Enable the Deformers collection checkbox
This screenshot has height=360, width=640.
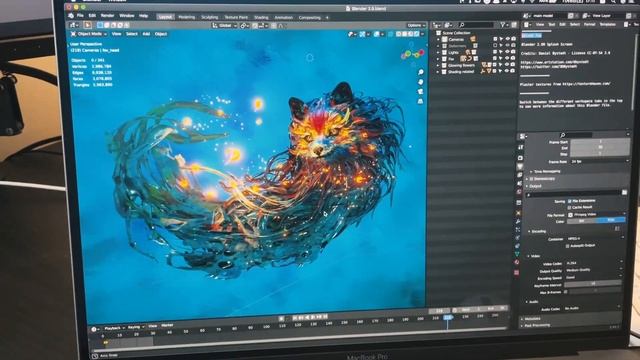[495, 46]
